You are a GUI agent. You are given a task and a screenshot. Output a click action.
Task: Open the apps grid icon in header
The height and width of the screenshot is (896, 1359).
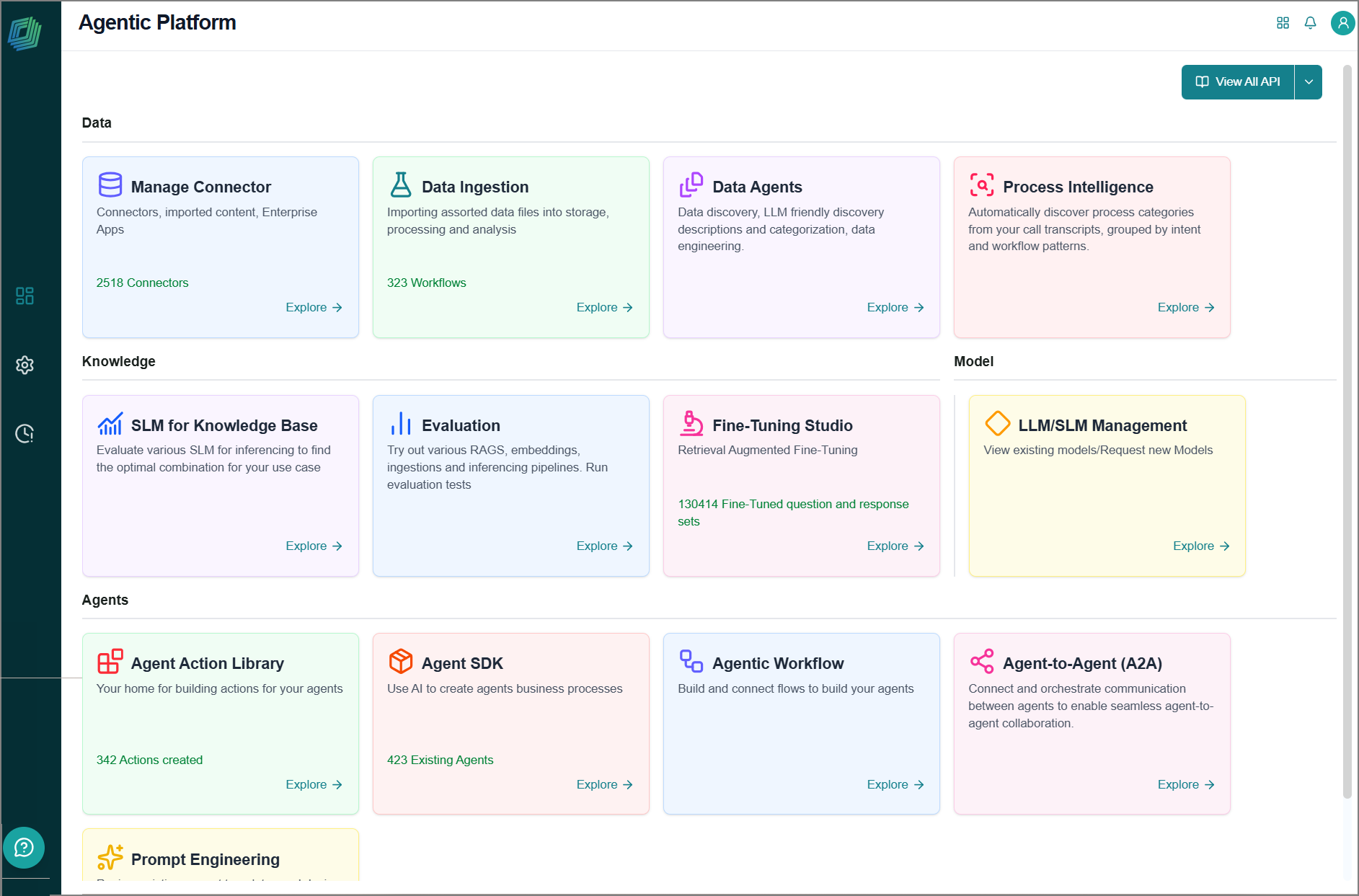pos(1283,23)
